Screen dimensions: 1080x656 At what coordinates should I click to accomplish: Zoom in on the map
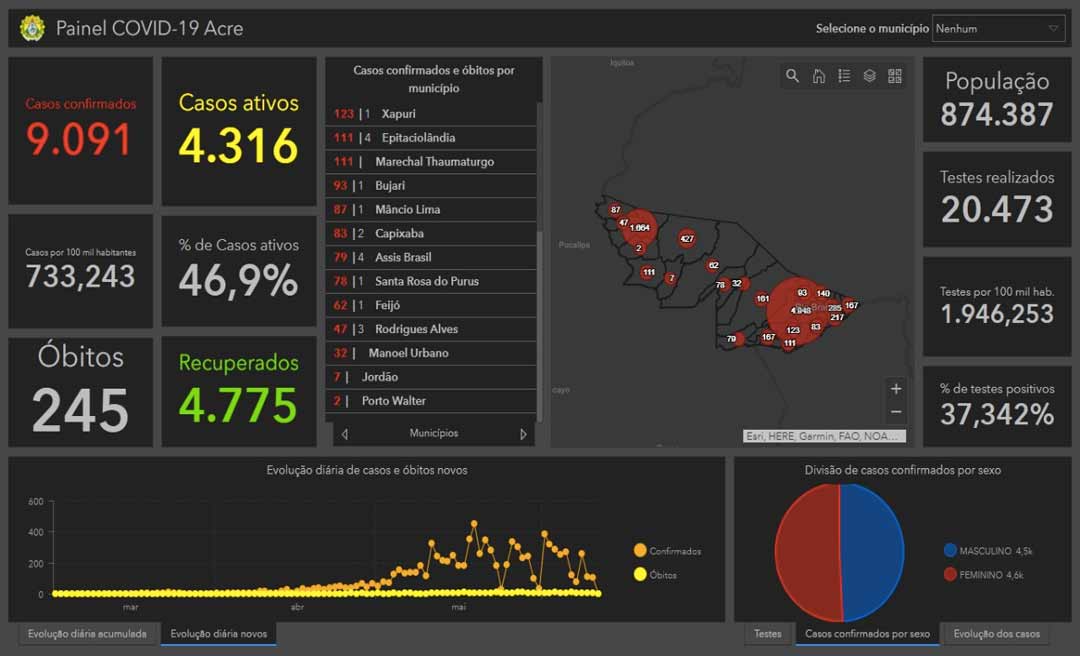pyautogui.click(x=896, y=389)
